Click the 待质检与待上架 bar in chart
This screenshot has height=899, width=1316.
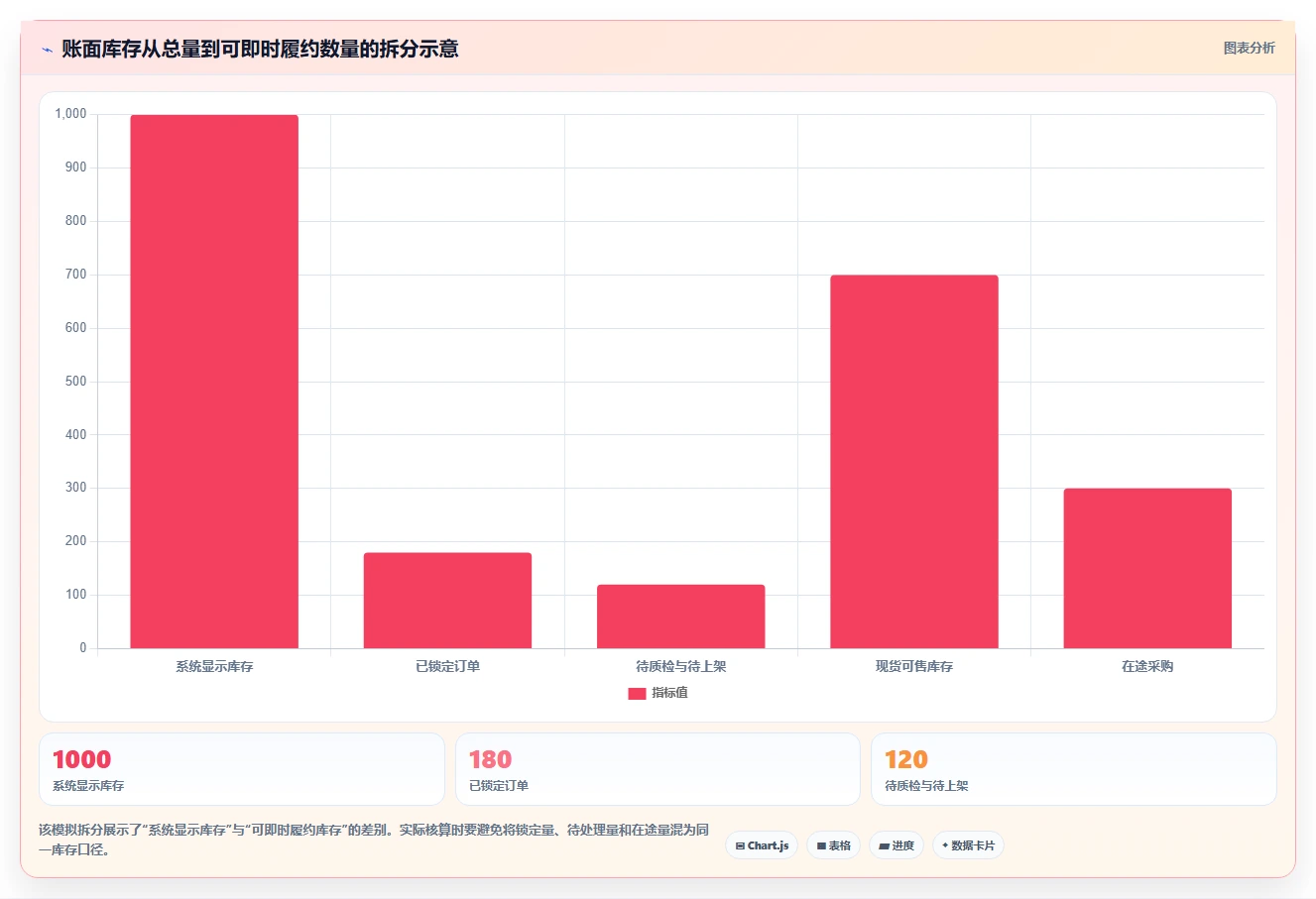click(x=680, y=617)
